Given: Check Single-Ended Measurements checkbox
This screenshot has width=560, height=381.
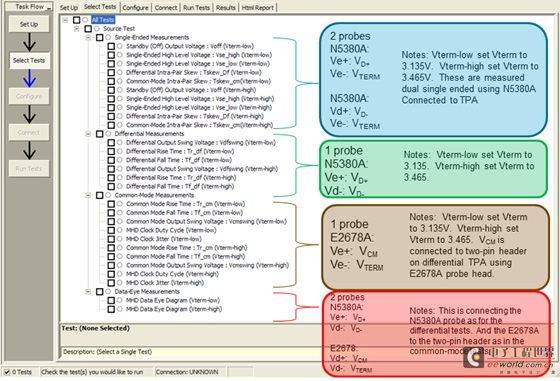Looking at the screenshot, I should tap(100, 37).
